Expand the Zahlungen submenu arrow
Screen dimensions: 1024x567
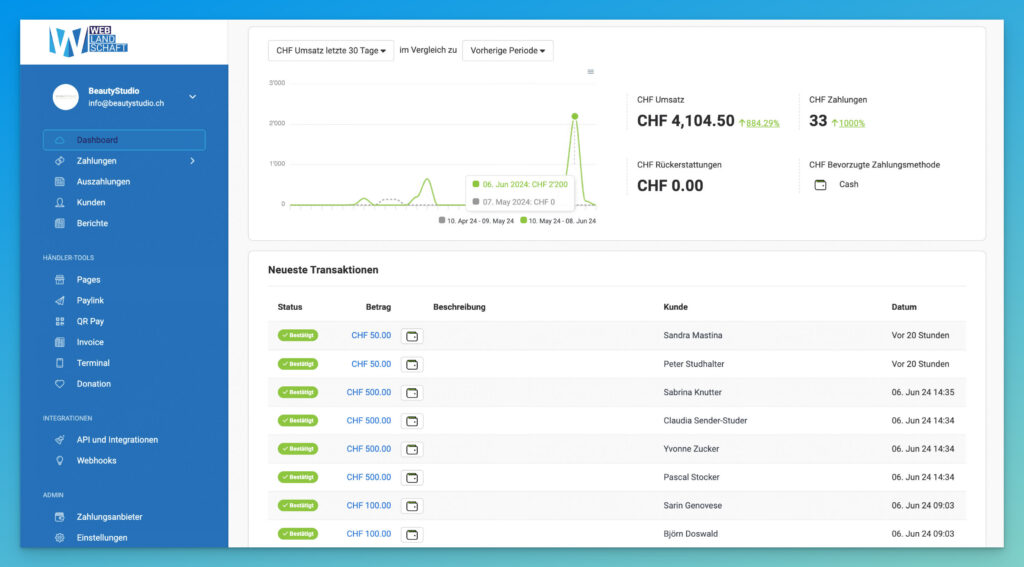(192, 161)
